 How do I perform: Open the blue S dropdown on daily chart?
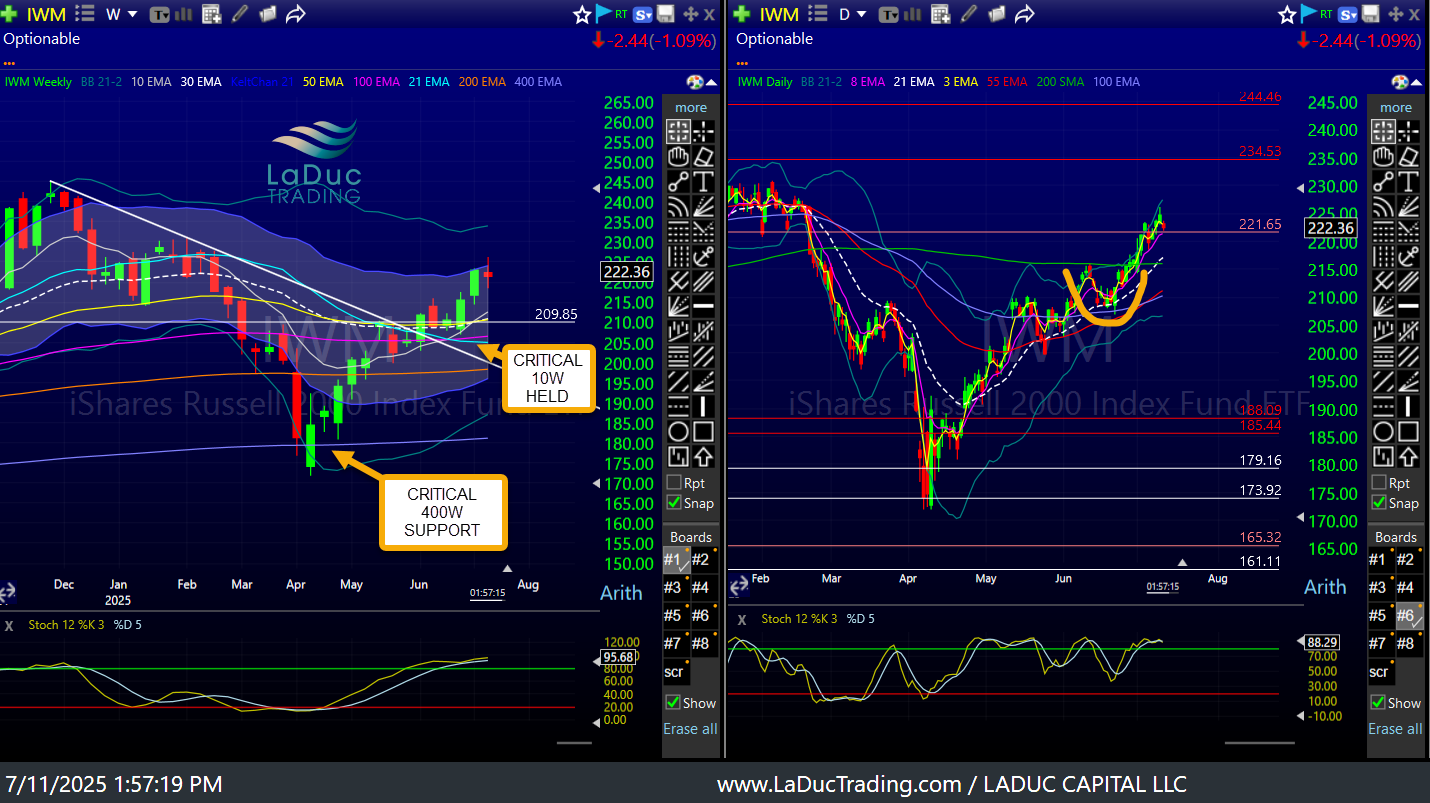(1350, 14)
